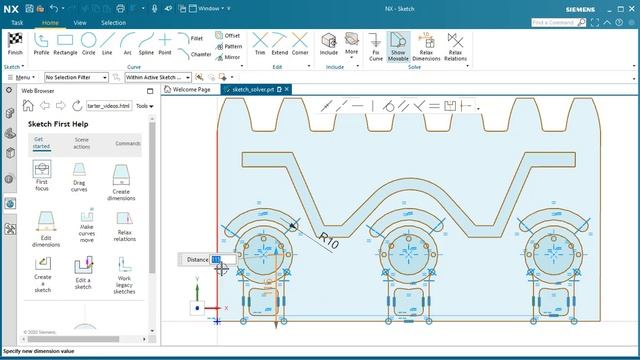Switch to the View ribbon tab
This screenshot has height=360, width=640.
80,23
